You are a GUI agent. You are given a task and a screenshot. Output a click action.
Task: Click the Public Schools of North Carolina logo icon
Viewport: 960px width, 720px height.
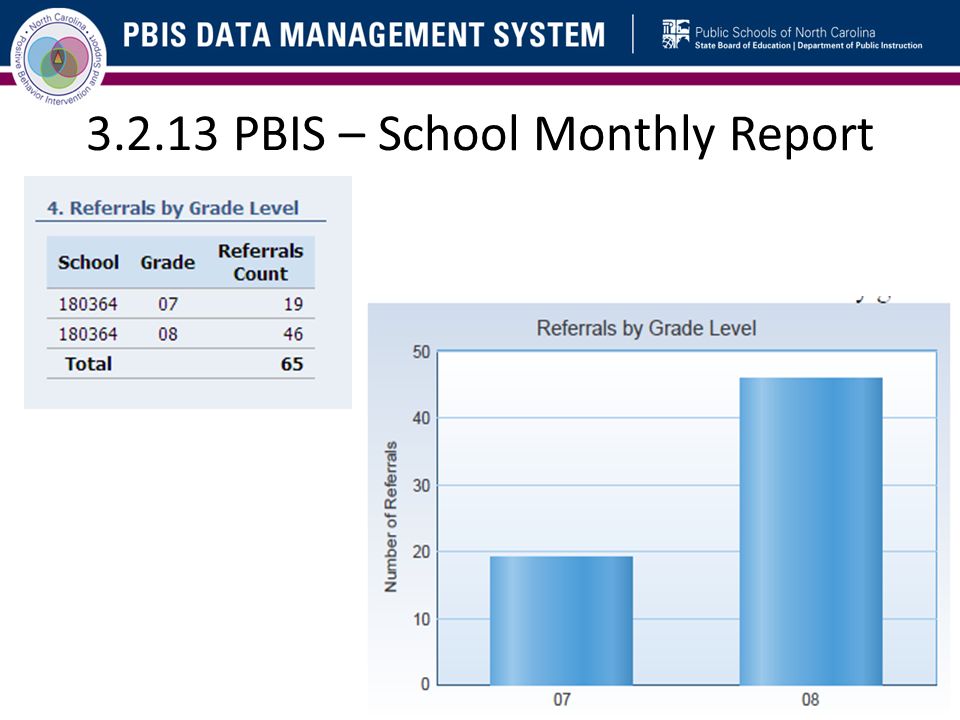pos(675,34)
